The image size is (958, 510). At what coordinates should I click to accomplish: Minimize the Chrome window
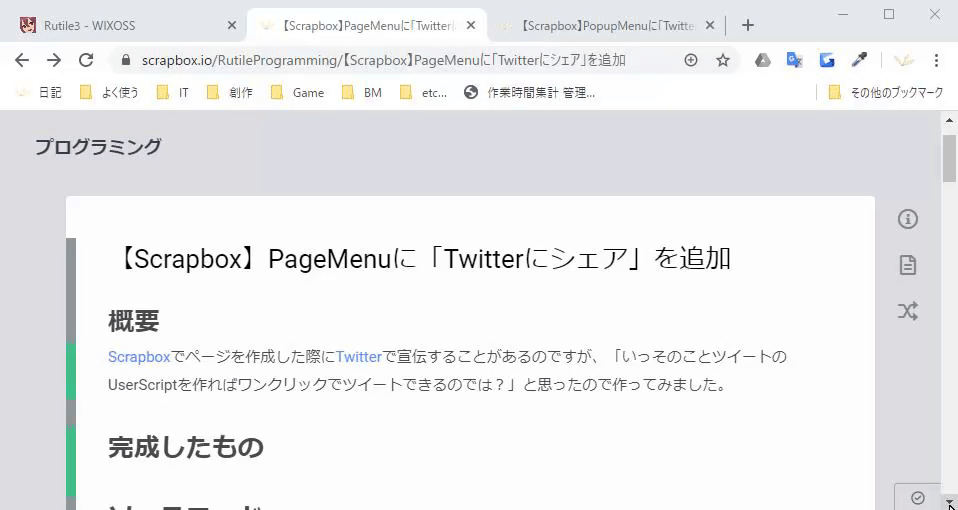pos(844,14)
